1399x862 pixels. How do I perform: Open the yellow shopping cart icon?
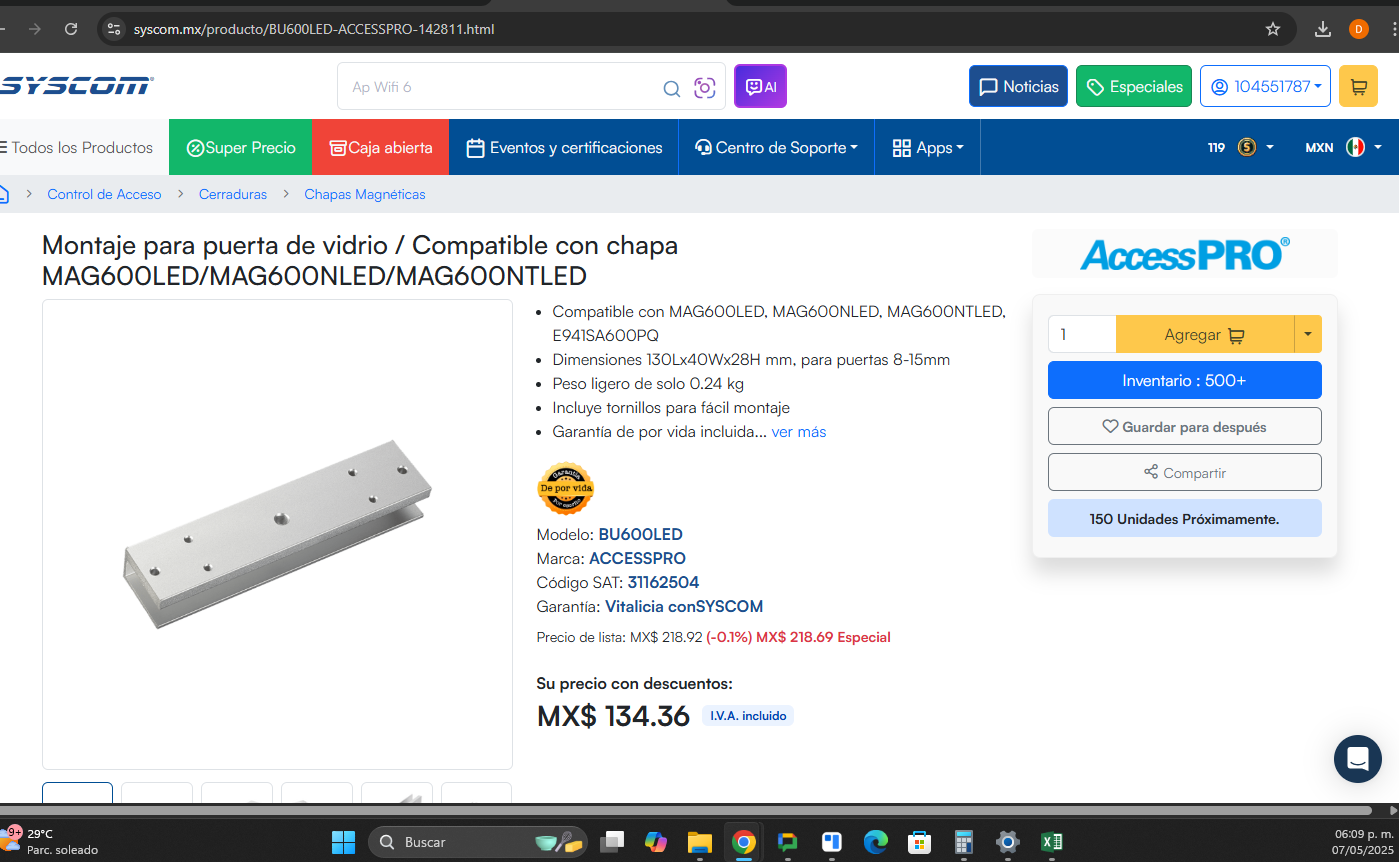tap(1358, 87)
